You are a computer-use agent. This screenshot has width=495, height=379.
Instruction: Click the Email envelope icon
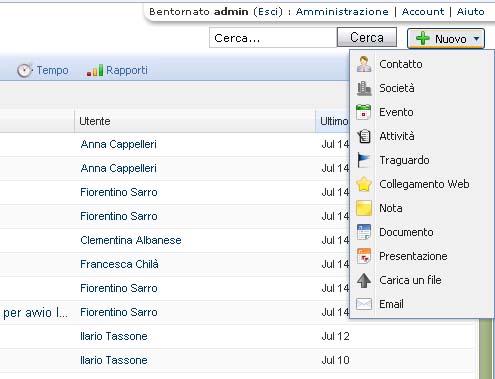364,304
